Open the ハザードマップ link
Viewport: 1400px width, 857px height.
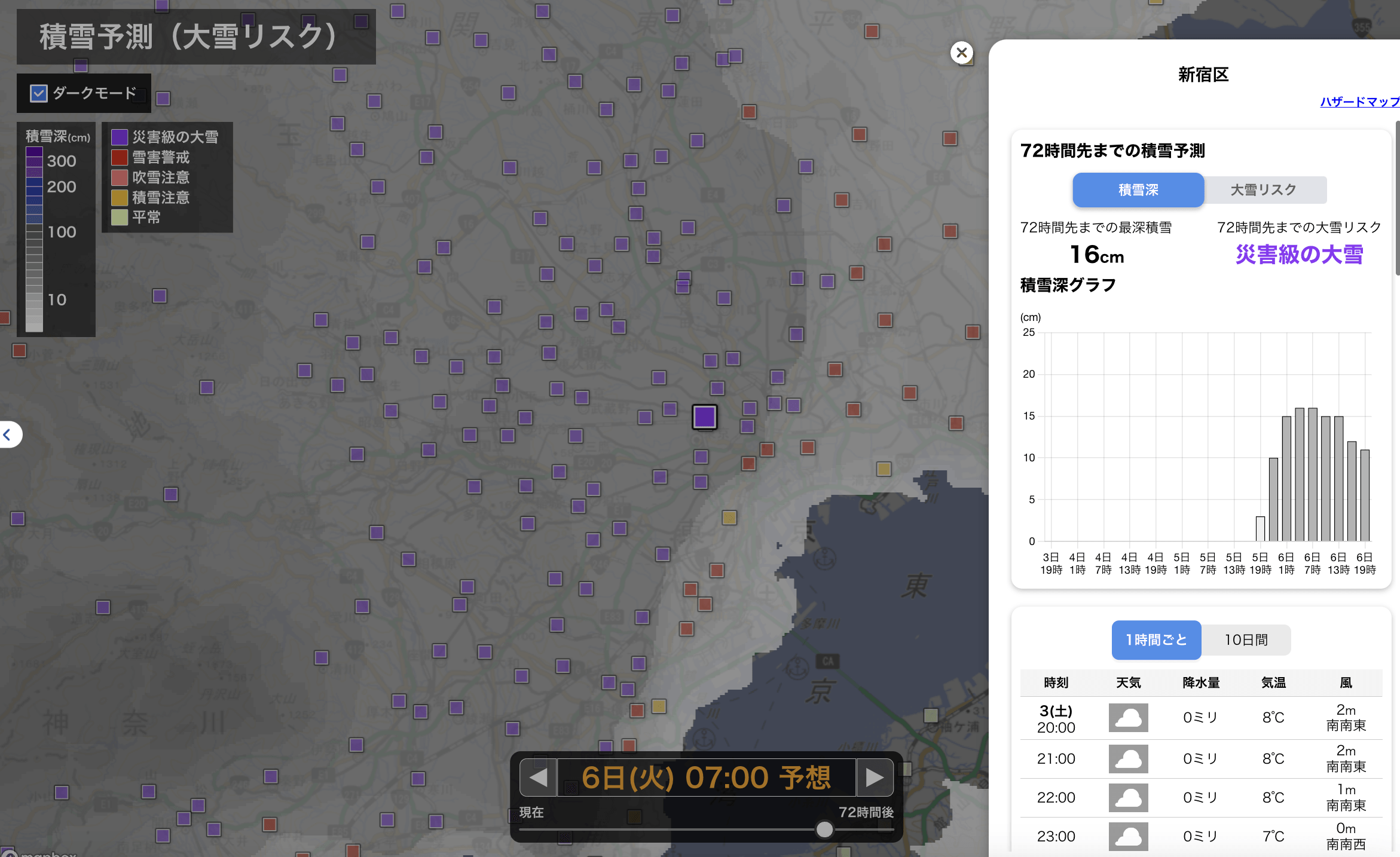[1359, 102]
